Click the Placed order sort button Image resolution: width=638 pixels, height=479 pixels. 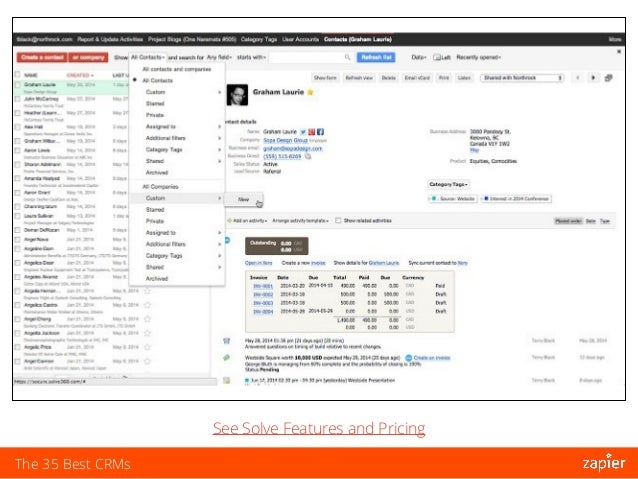tap(568, 221)
